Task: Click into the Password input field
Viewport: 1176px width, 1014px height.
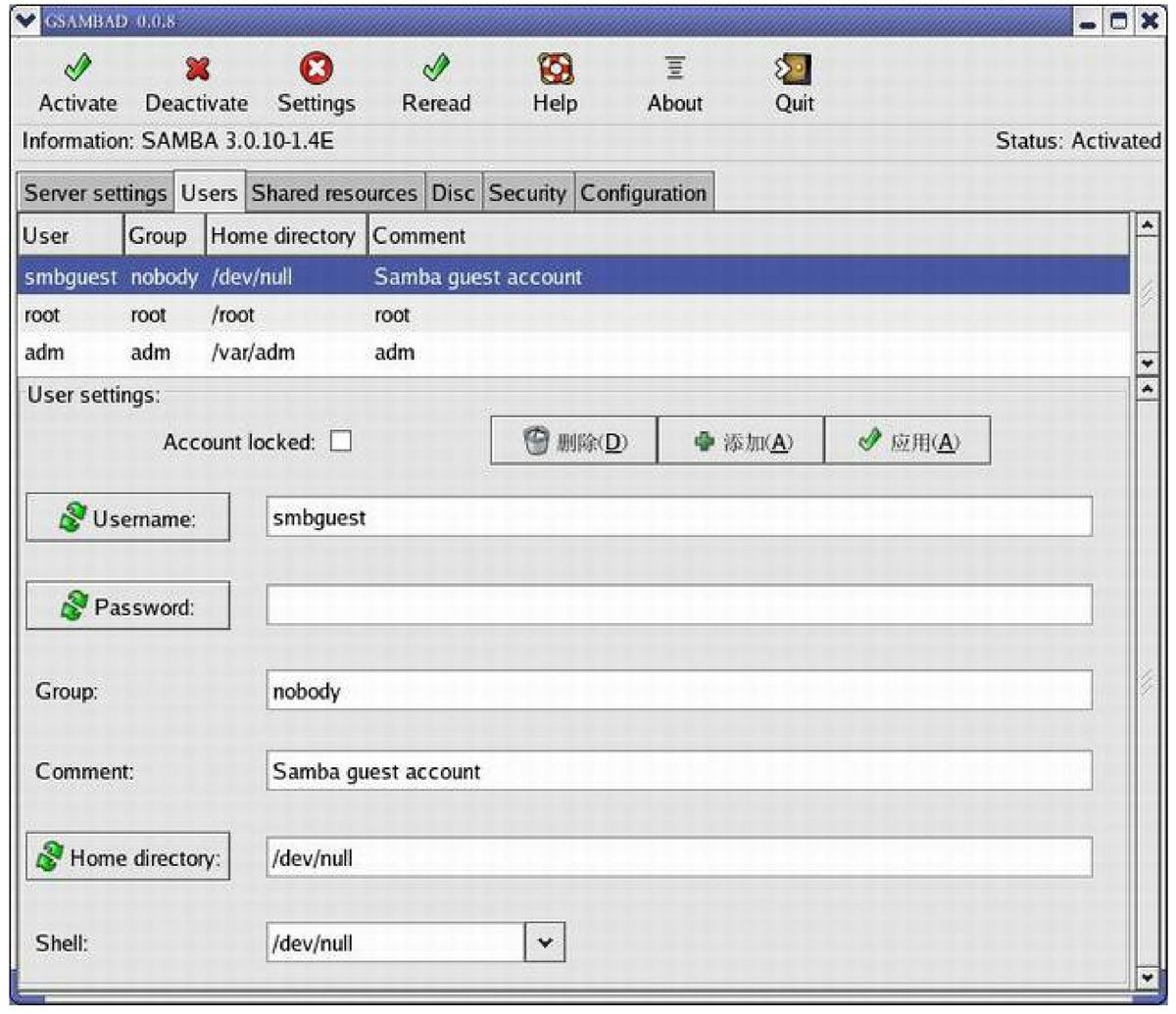Action: coord(678,605)
